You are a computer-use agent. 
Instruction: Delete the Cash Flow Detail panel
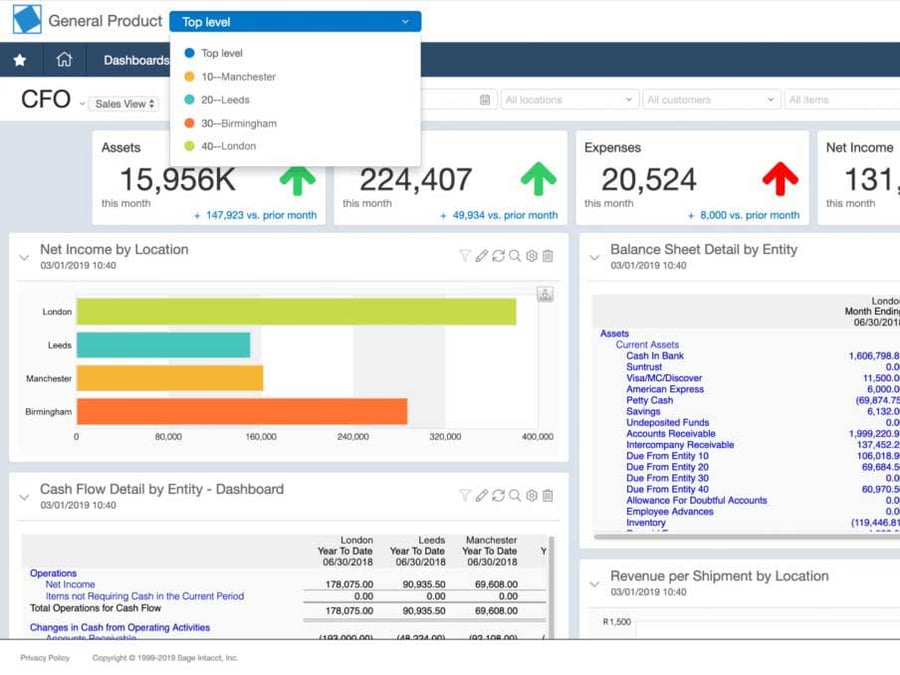(548, 495)
